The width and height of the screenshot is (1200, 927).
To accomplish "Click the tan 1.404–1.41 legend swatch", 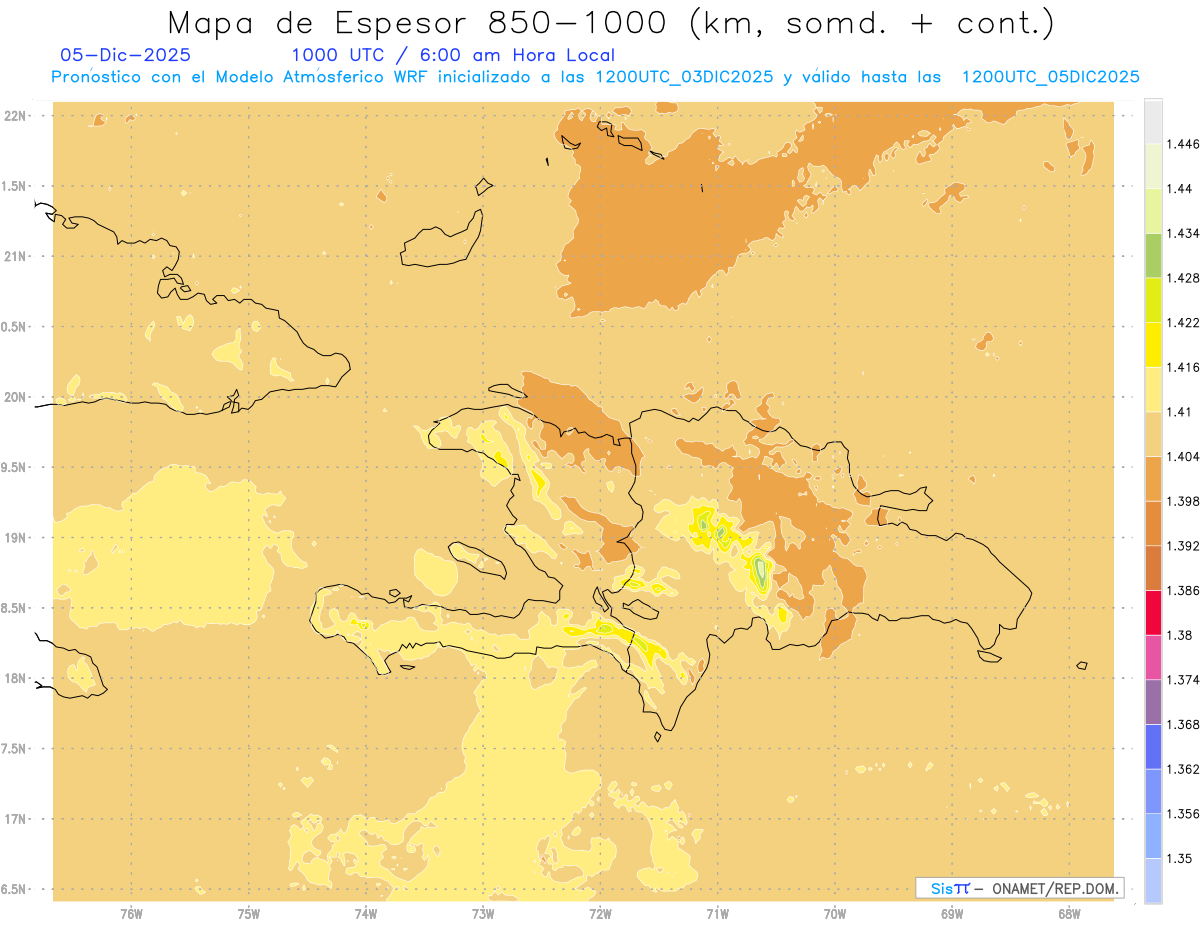I will click(1153, 434).
